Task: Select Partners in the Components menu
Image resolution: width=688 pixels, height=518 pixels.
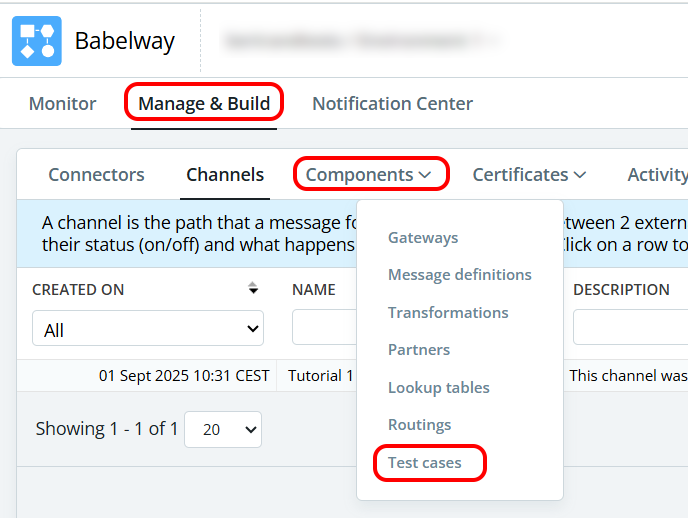Action: [419, 350]
